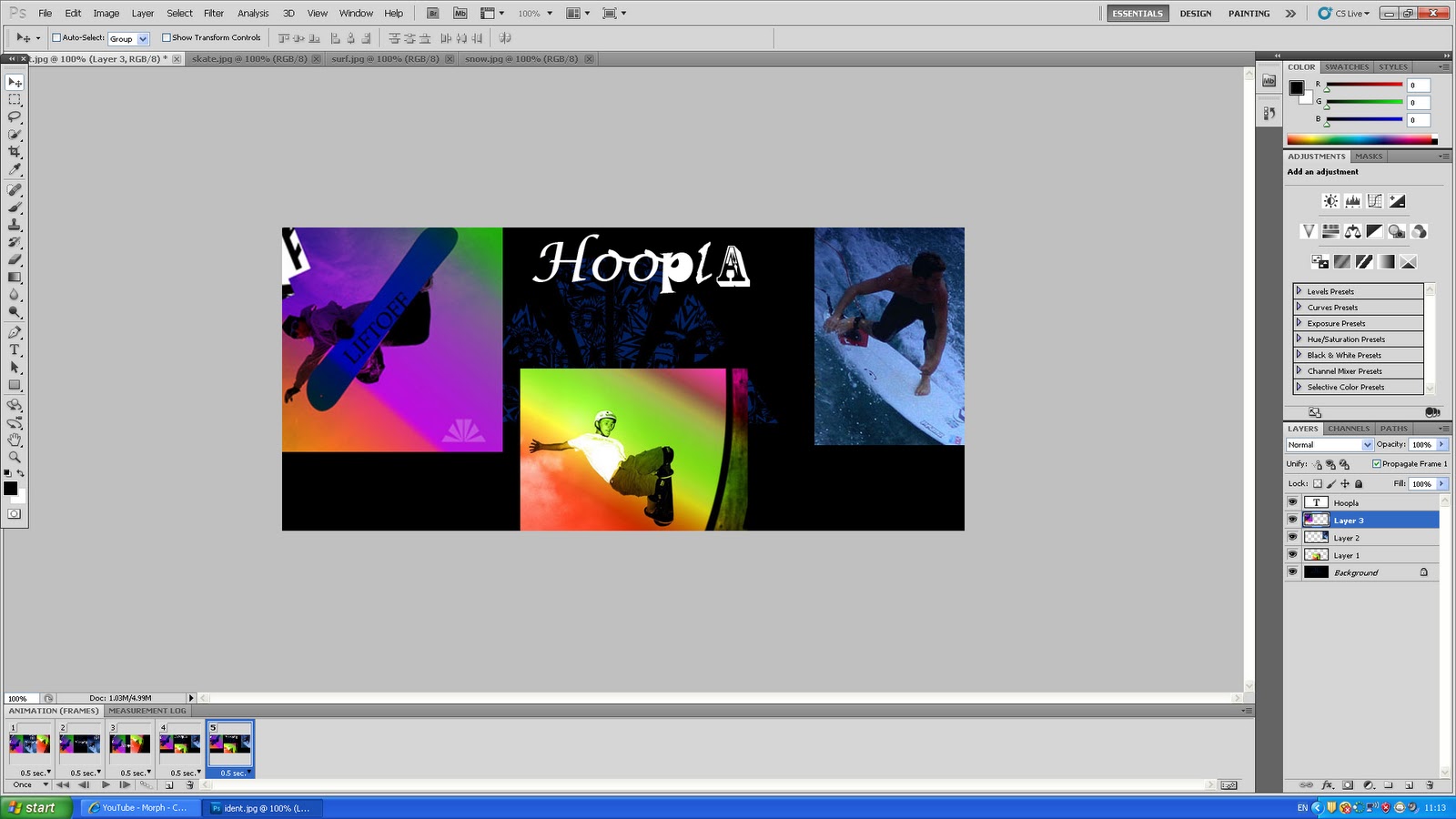Switch to the Swatches tab

(1347, 67)
